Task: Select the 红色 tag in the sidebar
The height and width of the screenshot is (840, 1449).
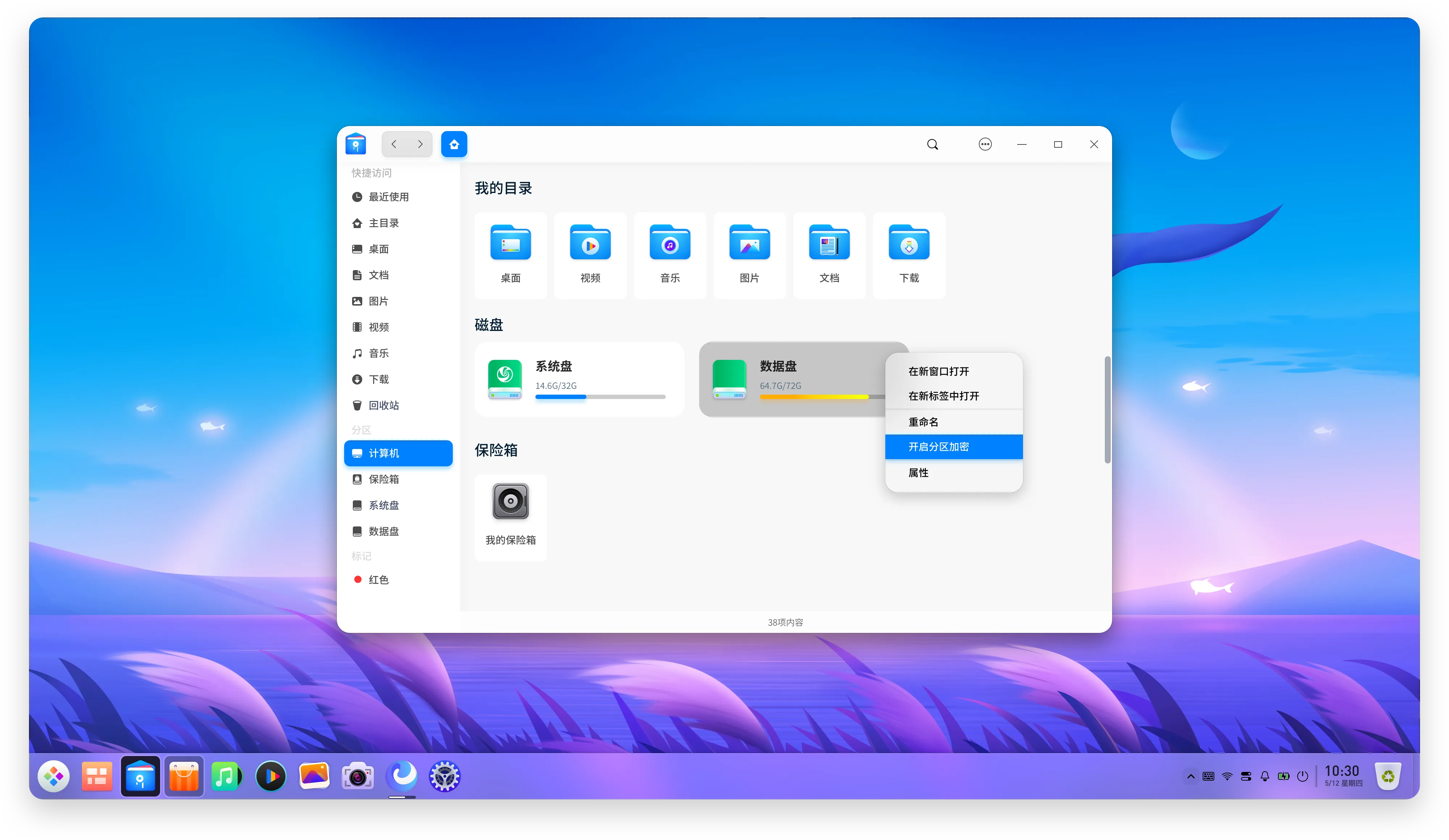Action: point(398,580)
